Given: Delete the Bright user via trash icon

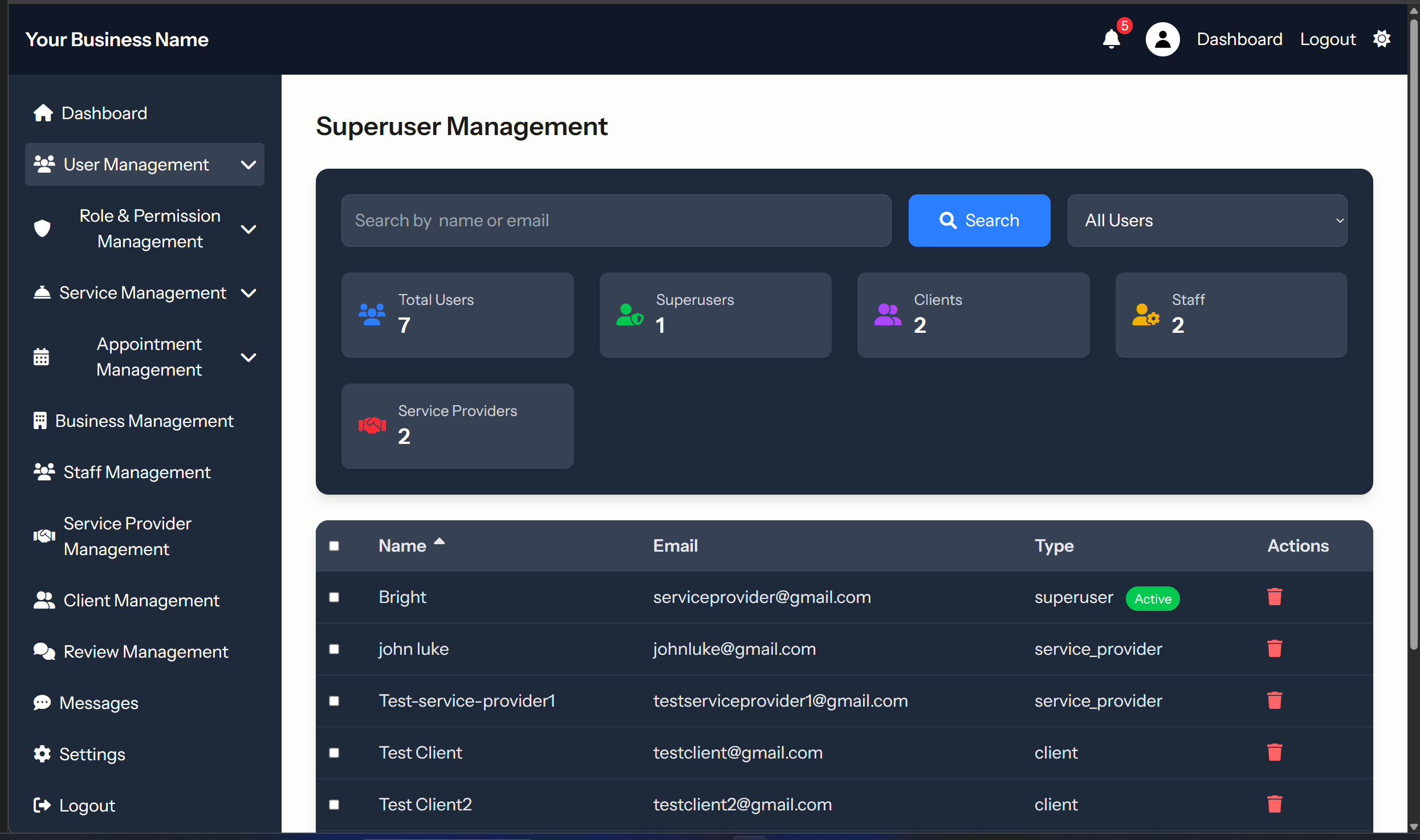Looking at the screenshot, I should tap(1275, 597).
